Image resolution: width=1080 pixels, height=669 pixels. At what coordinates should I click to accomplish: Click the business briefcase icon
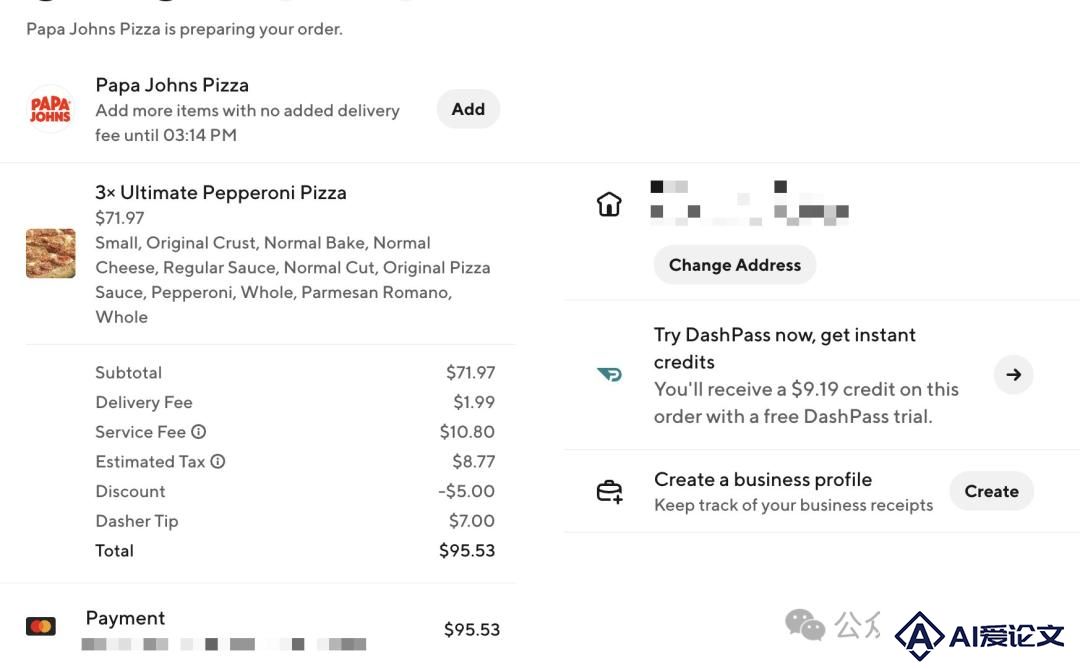click(x=610, y=491)
